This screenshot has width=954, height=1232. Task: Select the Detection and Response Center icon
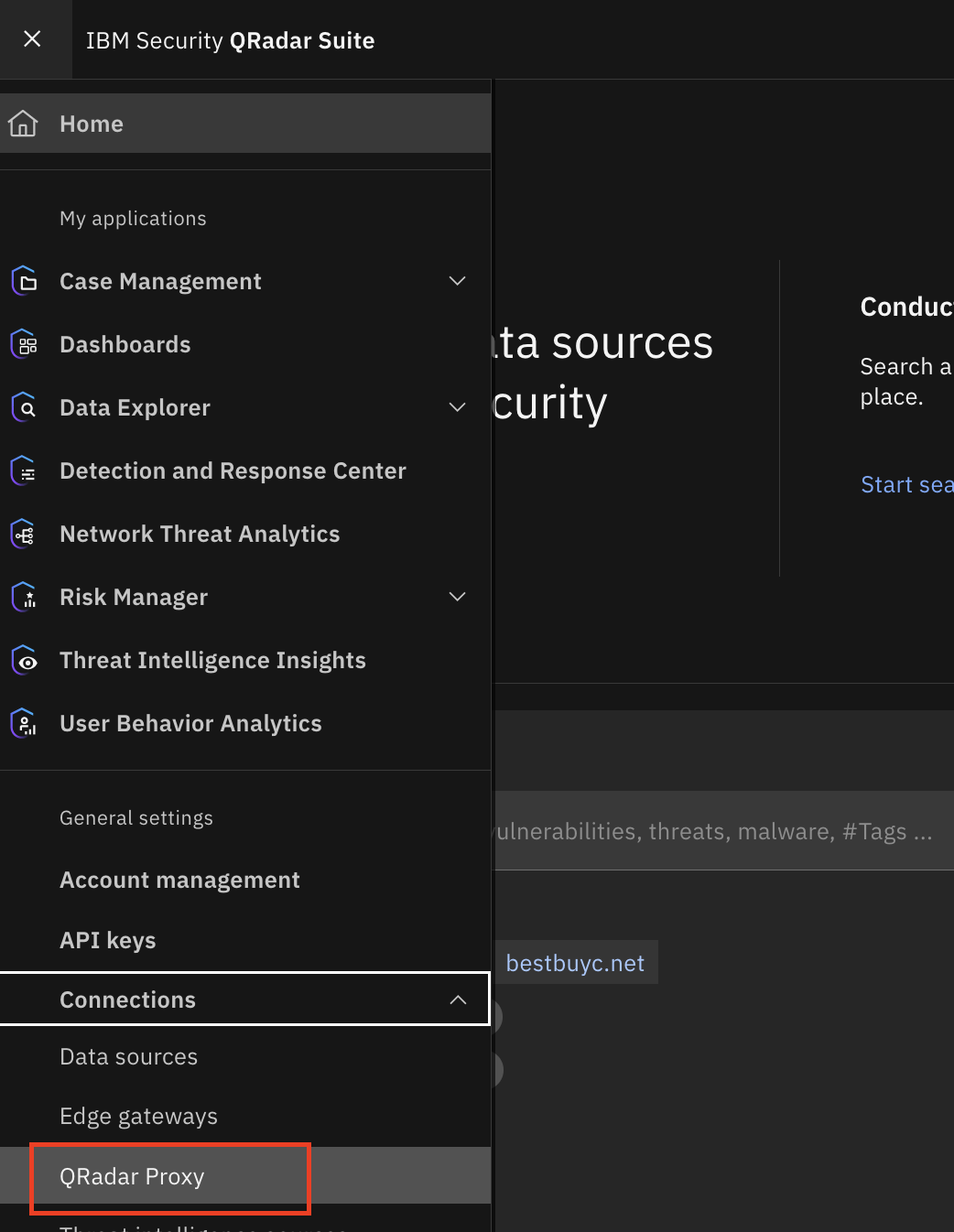(x=23, y=470)
